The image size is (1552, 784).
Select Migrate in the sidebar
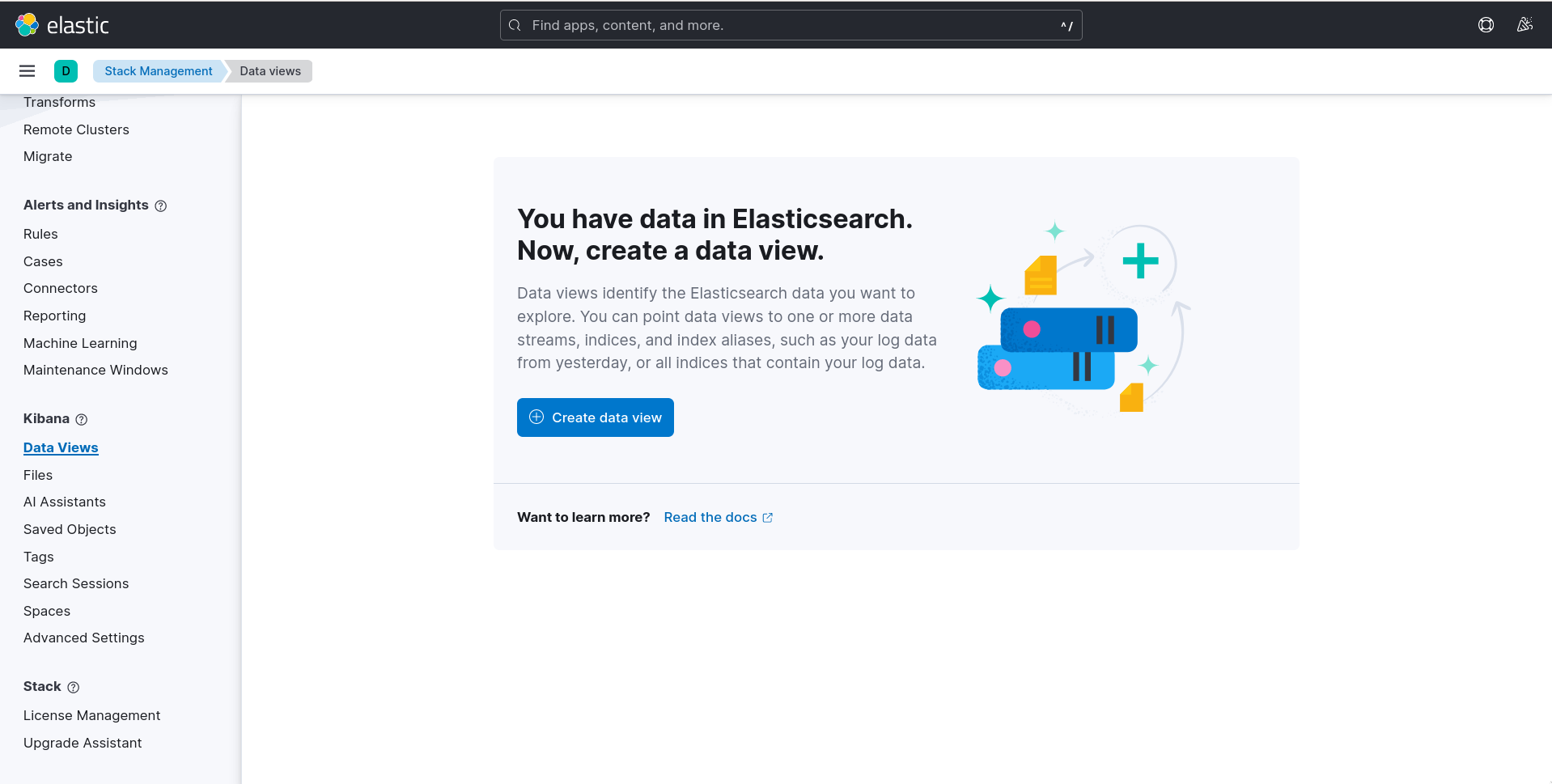point(48,156)
